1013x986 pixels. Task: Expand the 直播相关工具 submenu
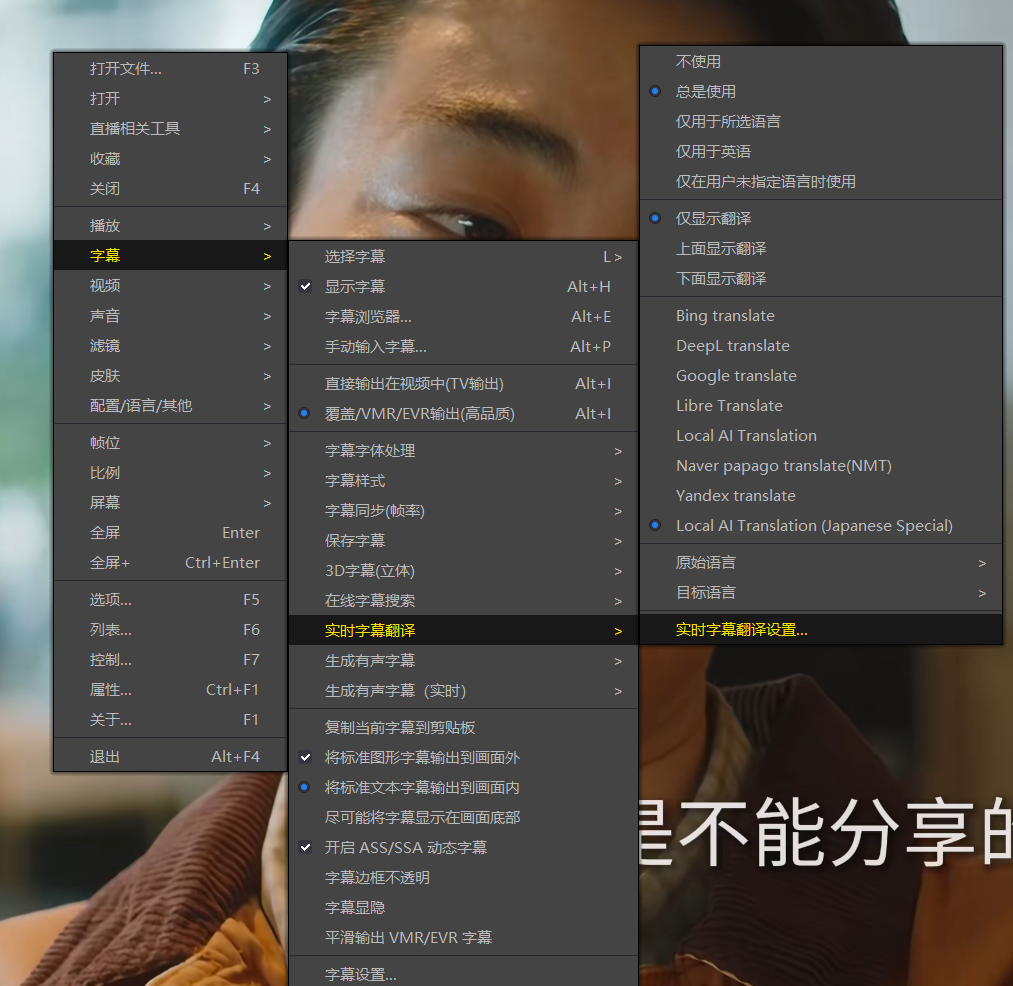pos(171,129)
